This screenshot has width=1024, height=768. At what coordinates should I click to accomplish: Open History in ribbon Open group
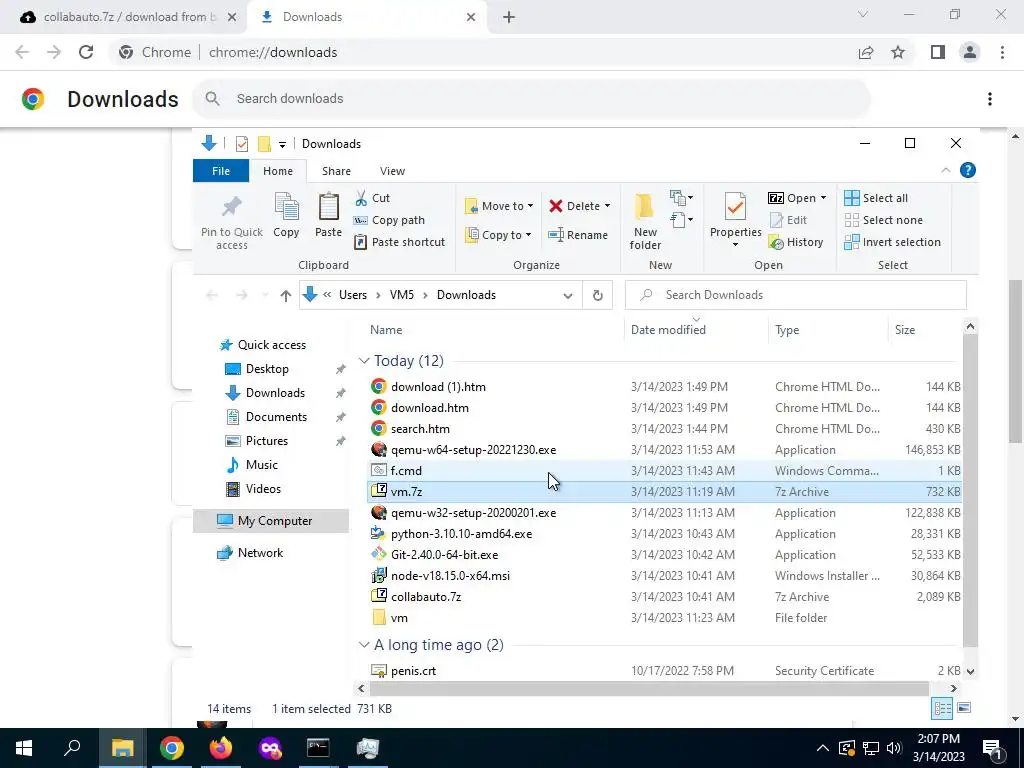795,242
